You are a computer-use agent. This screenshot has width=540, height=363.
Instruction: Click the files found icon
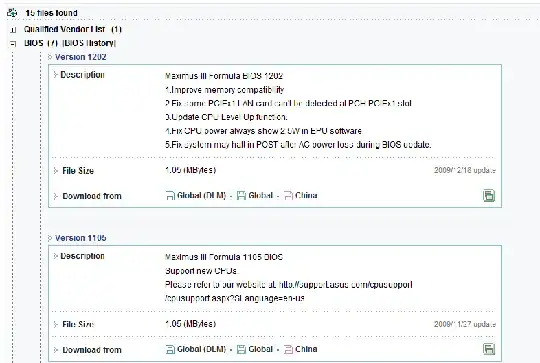[x=12, y=13]
